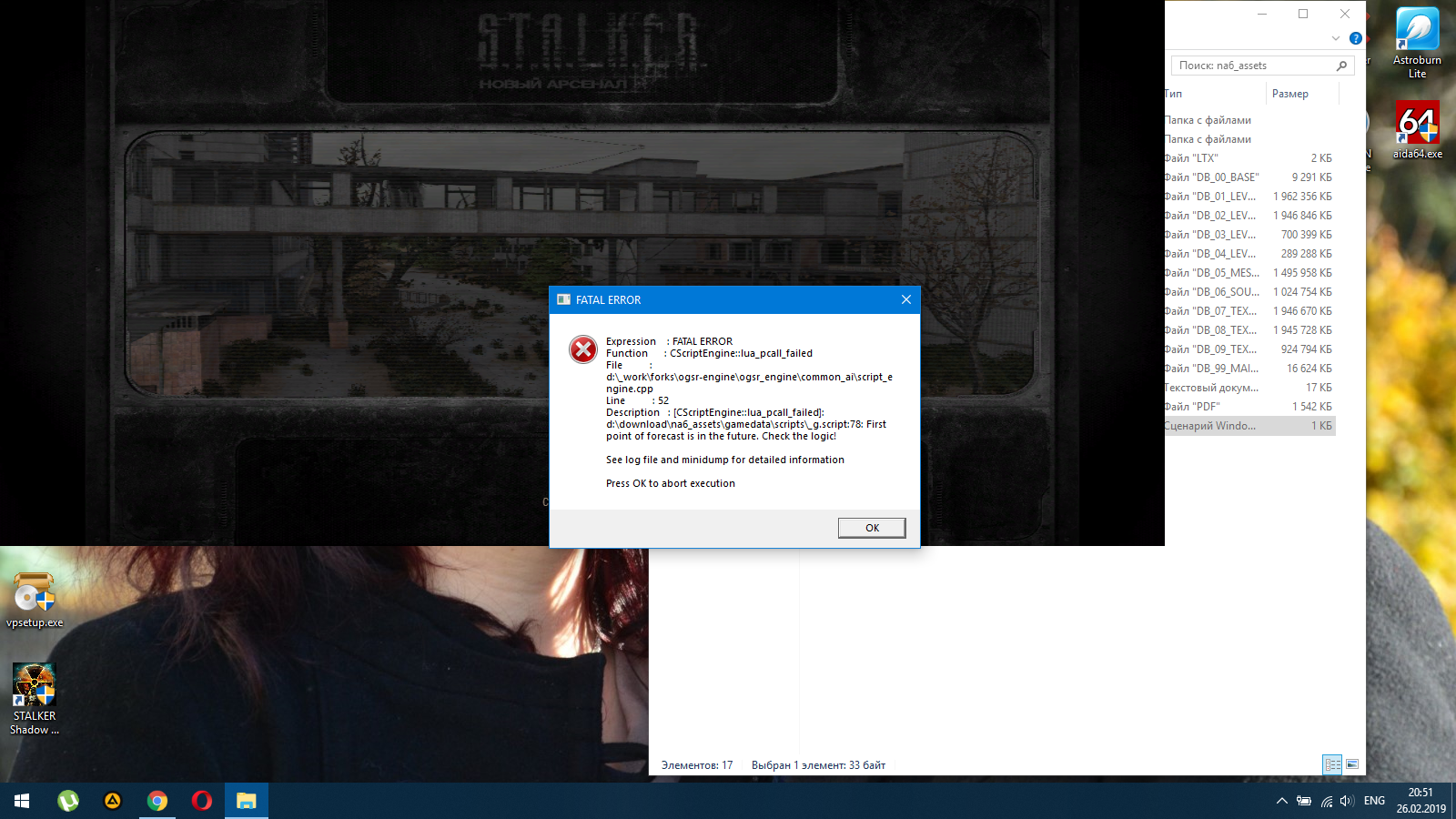Select the Файл "DB_08_TEX..." row
Screen dimensions: 1456x819
(x=1249, y=330)
